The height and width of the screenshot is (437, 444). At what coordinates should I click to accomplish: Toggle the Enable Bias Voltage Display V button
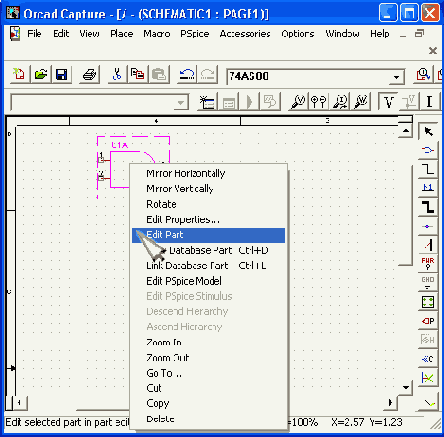coord(389,102)
